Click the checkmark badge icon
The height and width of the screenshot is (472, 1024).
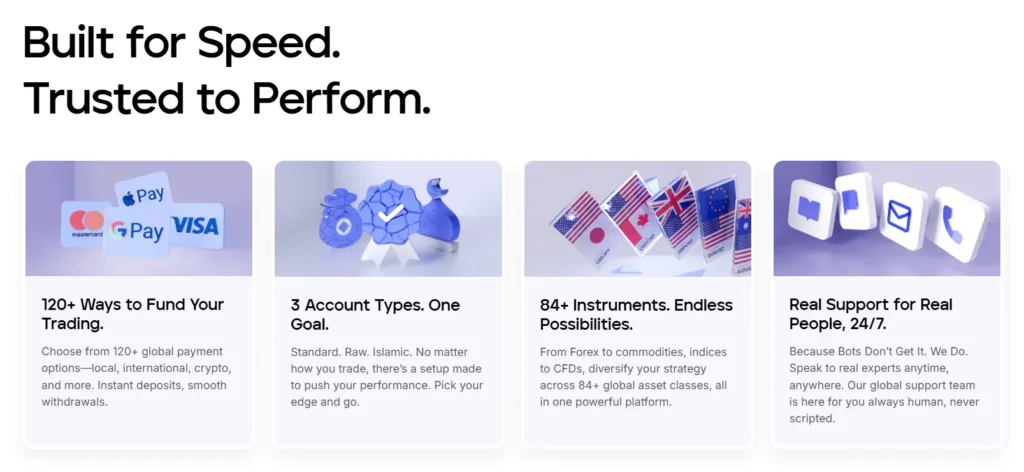[389, 215]
